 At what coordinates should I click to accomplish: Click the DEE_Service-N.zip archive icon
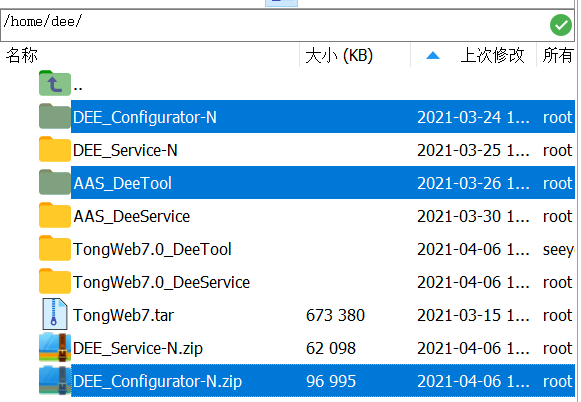[x=54, y=347]
